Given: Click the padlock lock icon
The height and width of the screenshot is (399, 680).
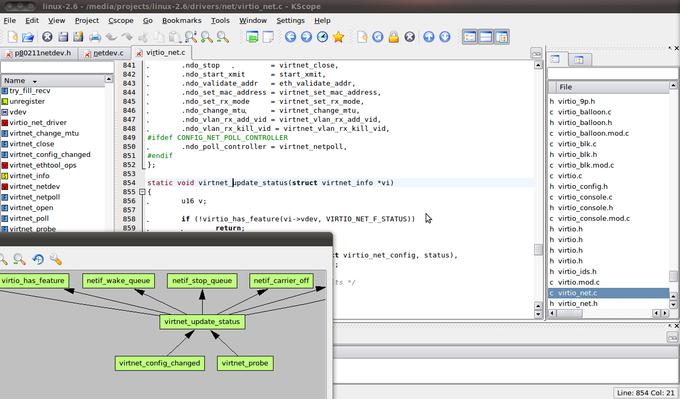Looking at the screenshot, I should pyautogui.click(x=394, y=37).
